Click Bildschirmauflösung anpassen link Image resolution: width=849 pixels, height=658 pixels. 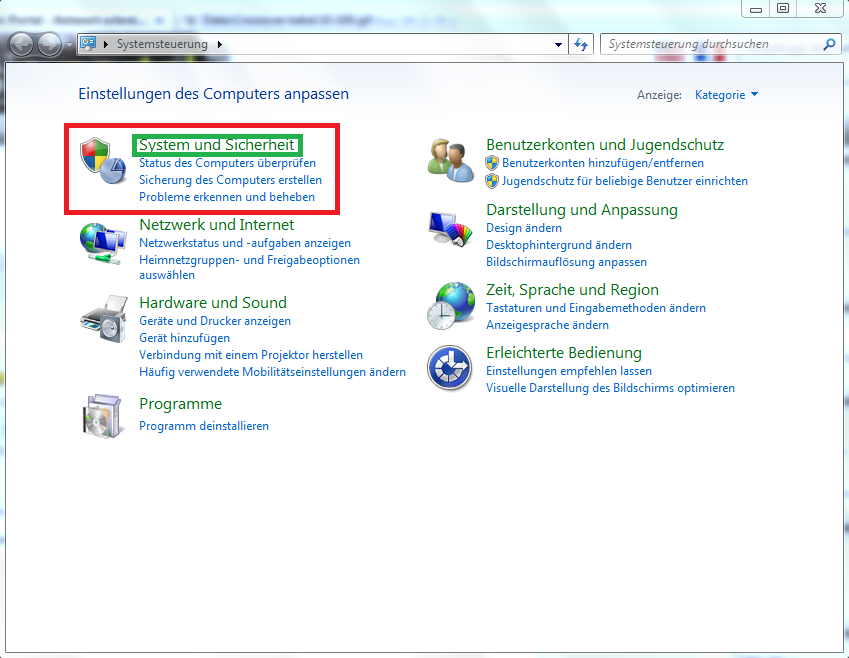tap(566, 262)
